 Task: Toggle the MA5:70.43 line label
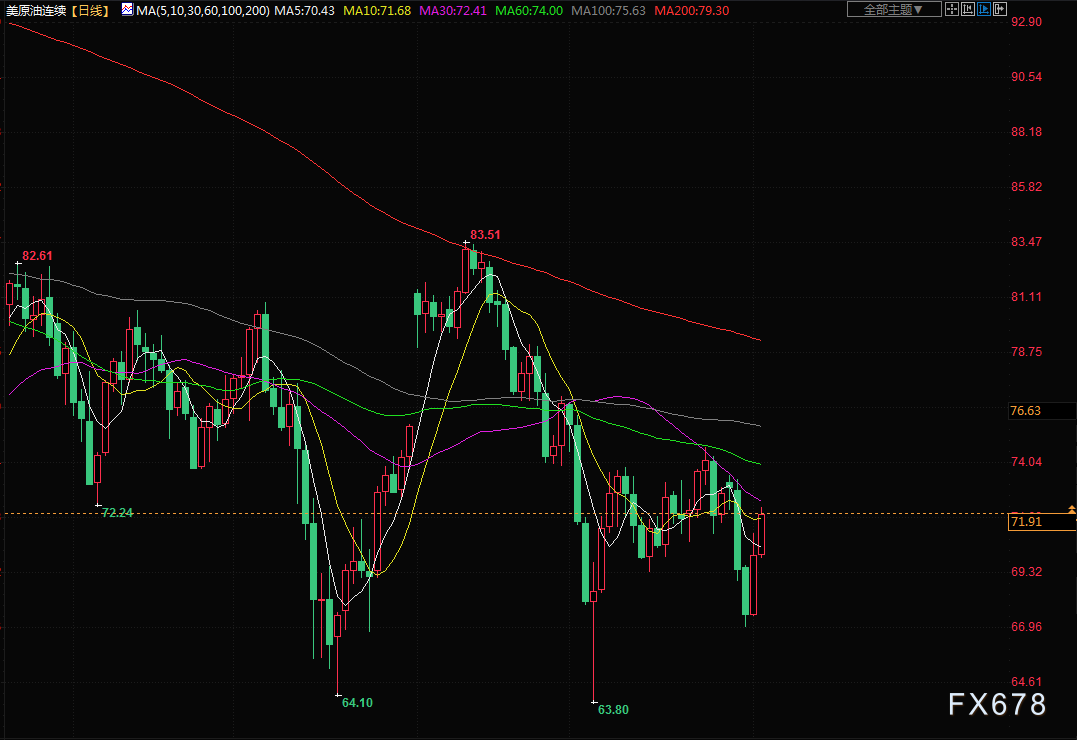304,10
